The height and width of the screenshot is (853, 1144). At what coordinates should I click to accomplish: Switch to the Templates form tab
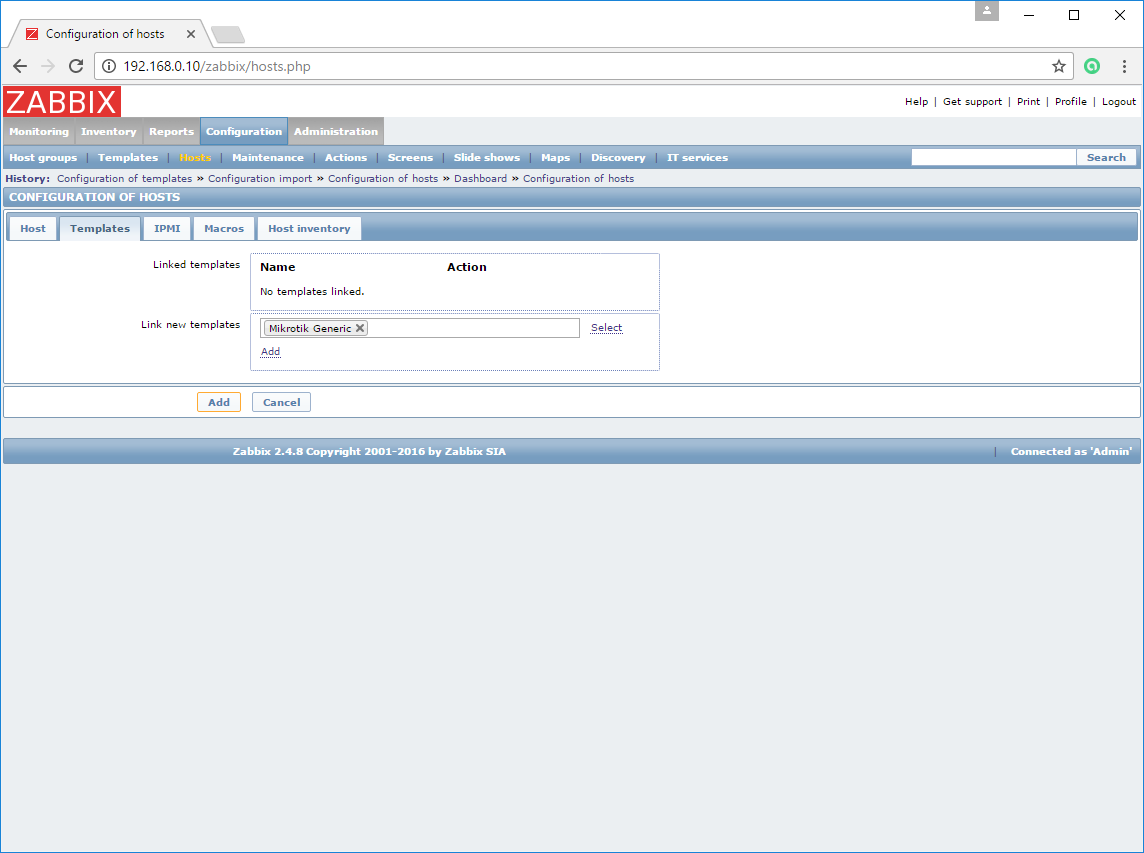point(100,228)
